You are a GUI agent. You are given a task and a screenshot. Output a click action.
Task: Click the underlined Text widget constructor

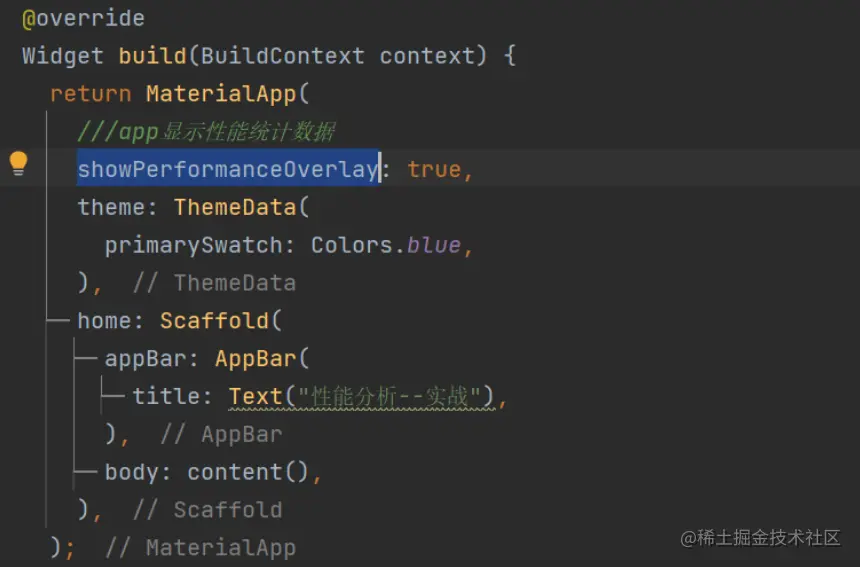coord(255,396)
